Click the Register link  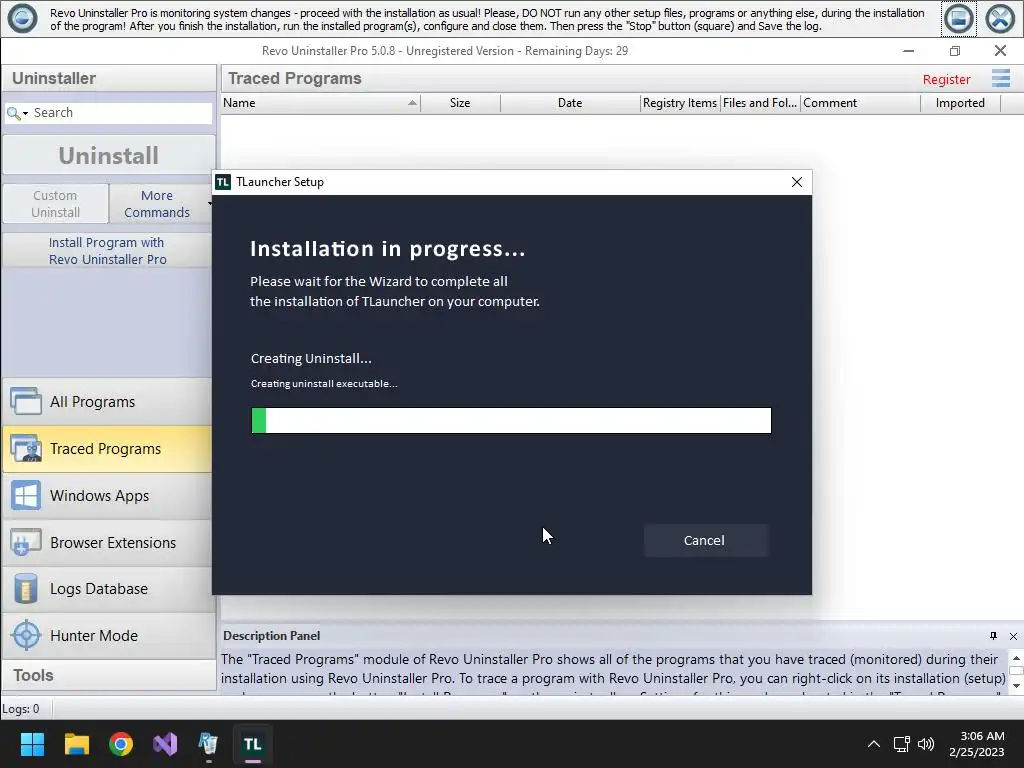[x=946, y=79]
